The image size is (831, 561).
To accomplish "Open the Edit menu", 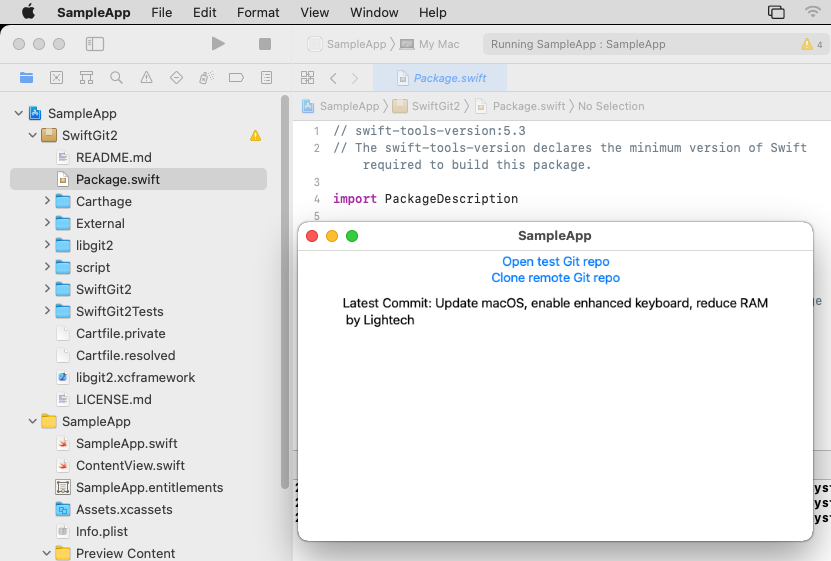I will [x=205, y=12].
